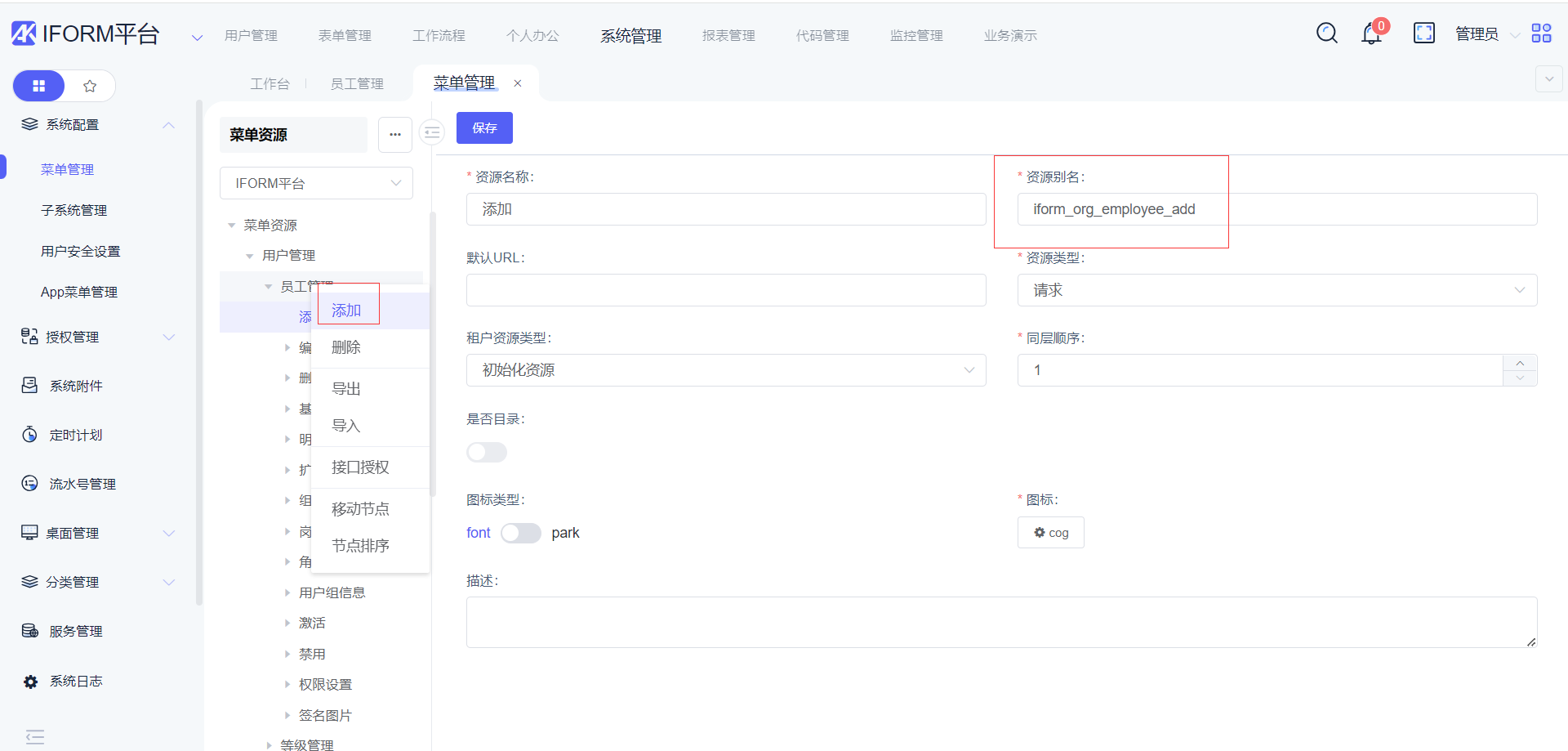Click the notification bell icon

coord(1371,34)
